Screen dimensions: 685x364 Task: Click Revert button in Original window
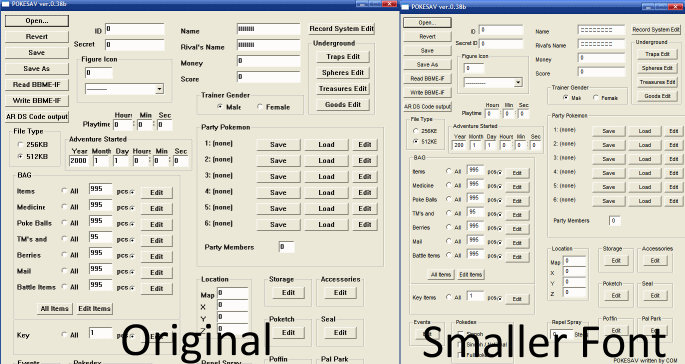coord(37,37)
